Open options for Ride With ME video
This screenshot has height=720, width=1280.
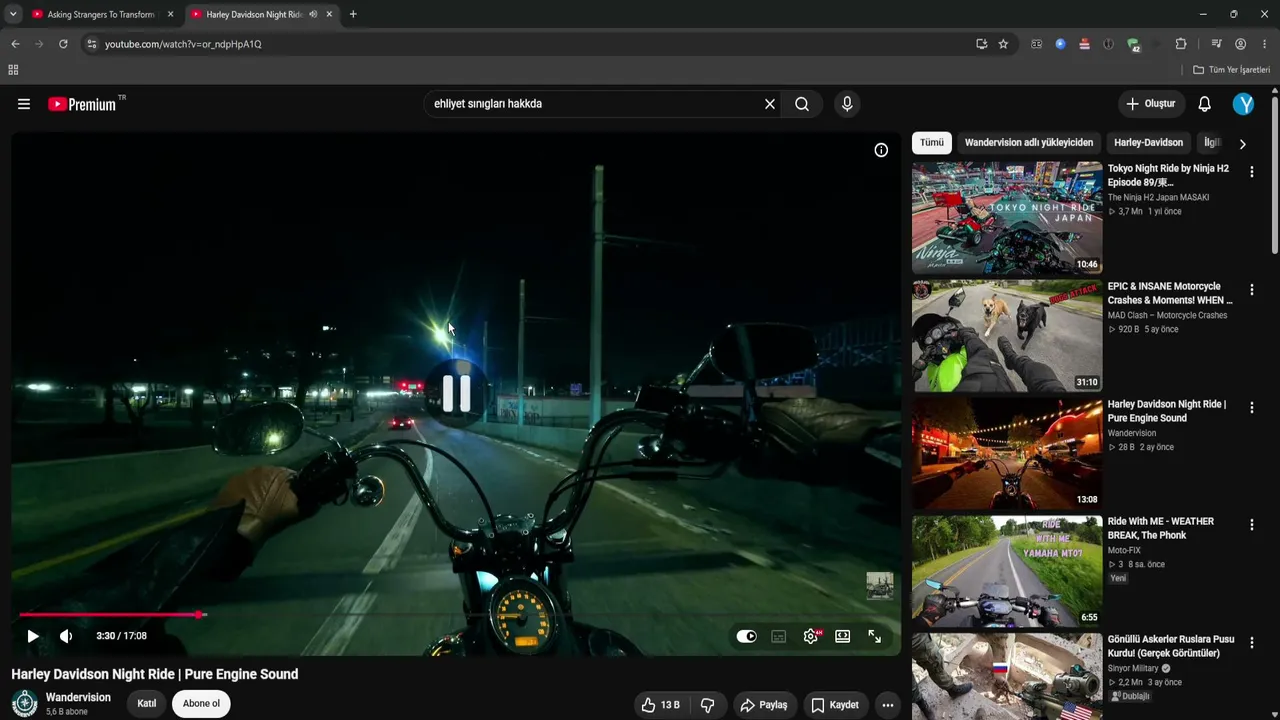1251,525
